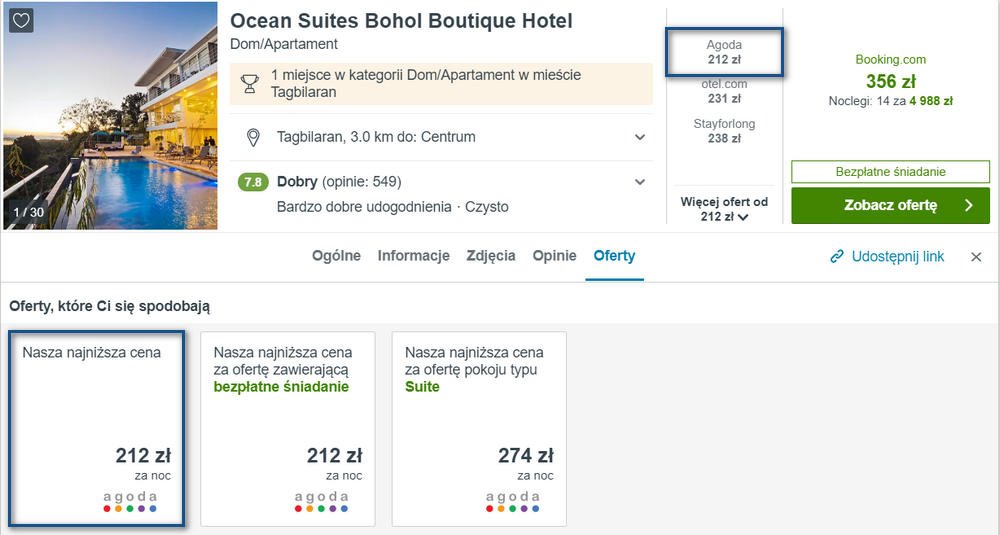Click agoda logo in free breakfast offer
Screen dimensions: 1000x535
321,501
